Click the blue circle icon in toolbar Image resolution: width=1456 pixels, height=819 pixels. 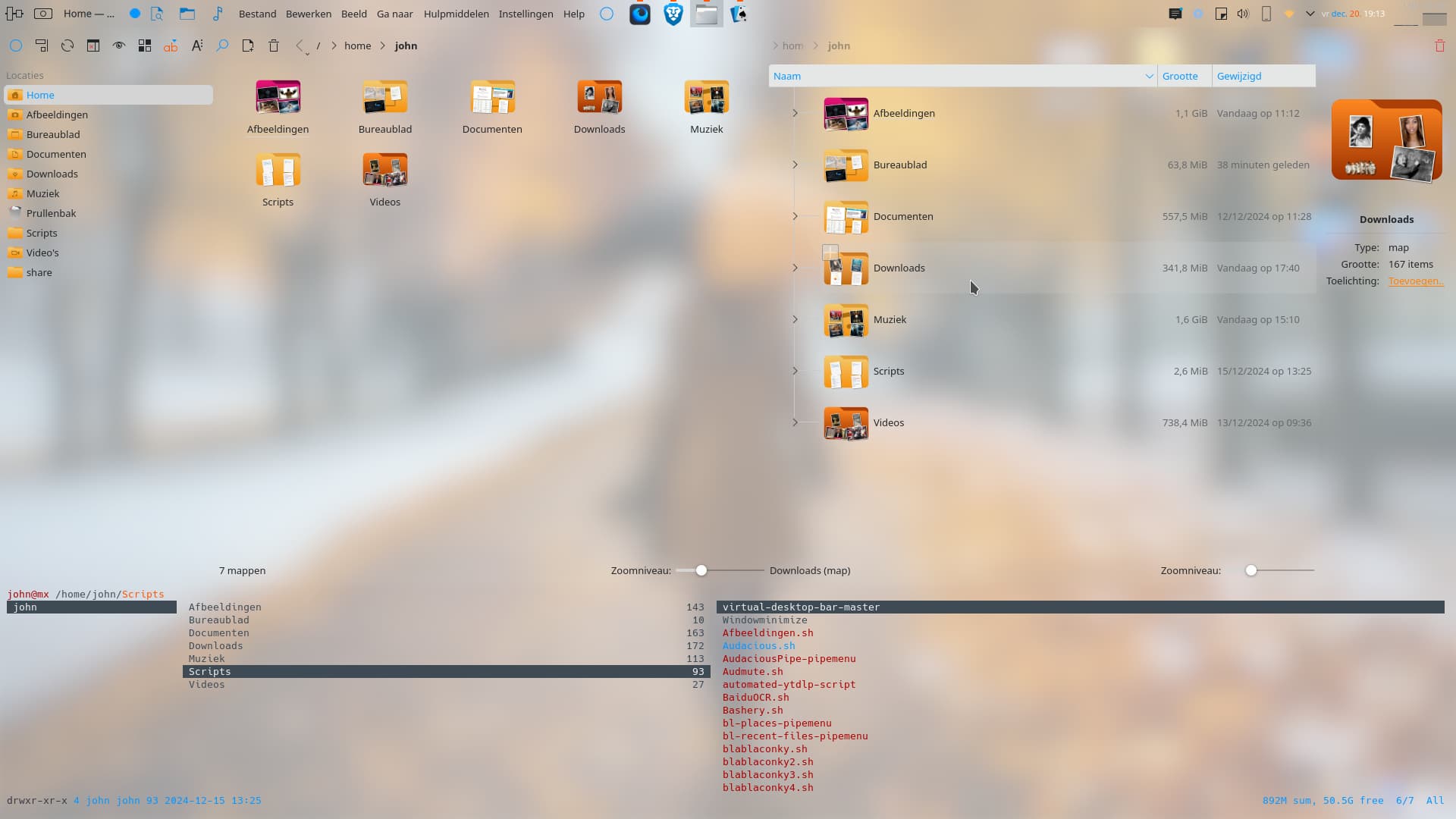[x=16, y=45]
